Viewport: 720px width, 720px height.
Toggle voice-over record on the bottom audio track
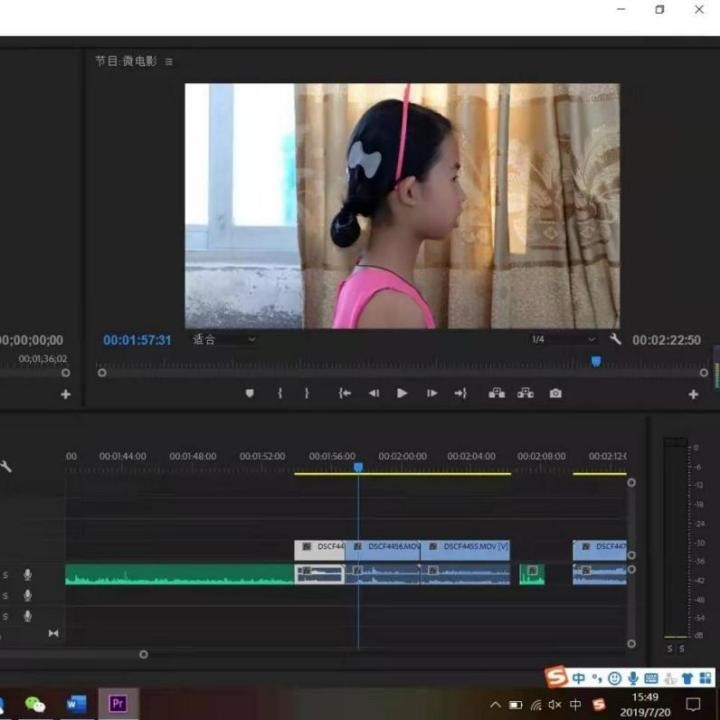28,616
